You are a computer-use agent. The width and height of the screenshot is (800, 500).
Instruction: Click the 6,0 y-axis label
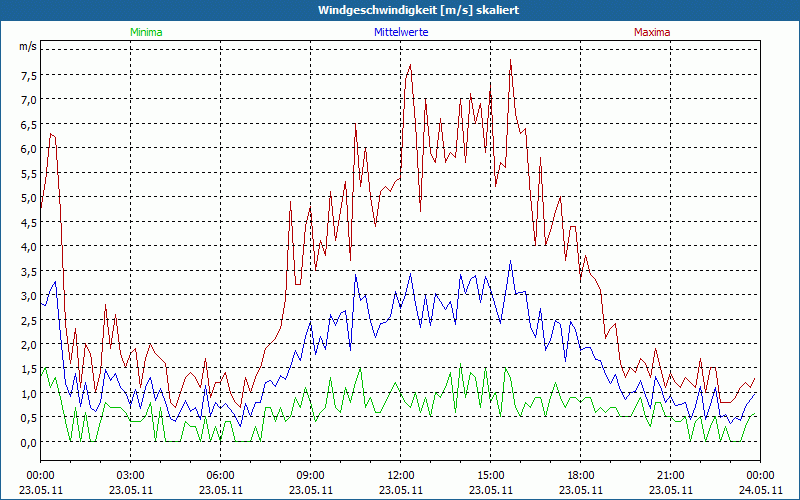(29, 149)
